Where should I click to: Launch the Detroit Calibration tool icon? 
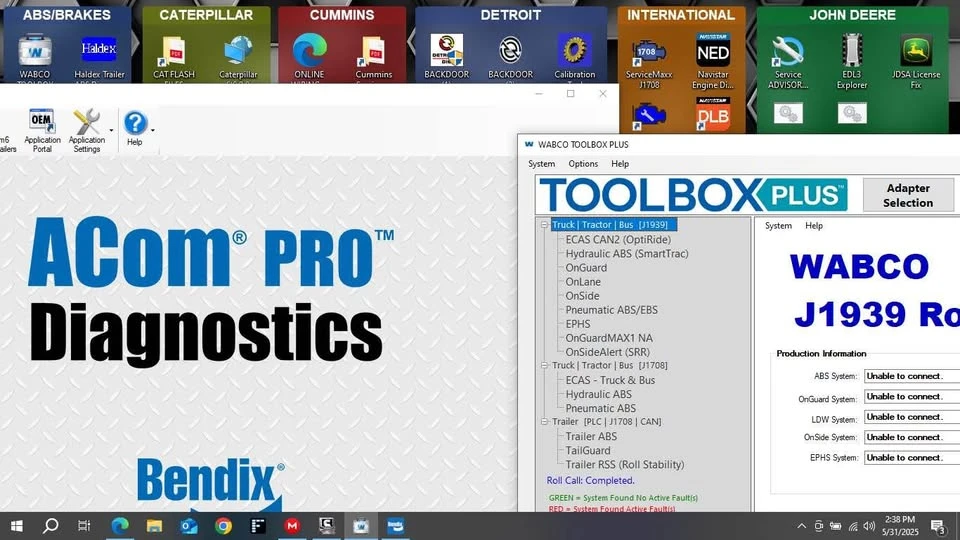(574, 56)
